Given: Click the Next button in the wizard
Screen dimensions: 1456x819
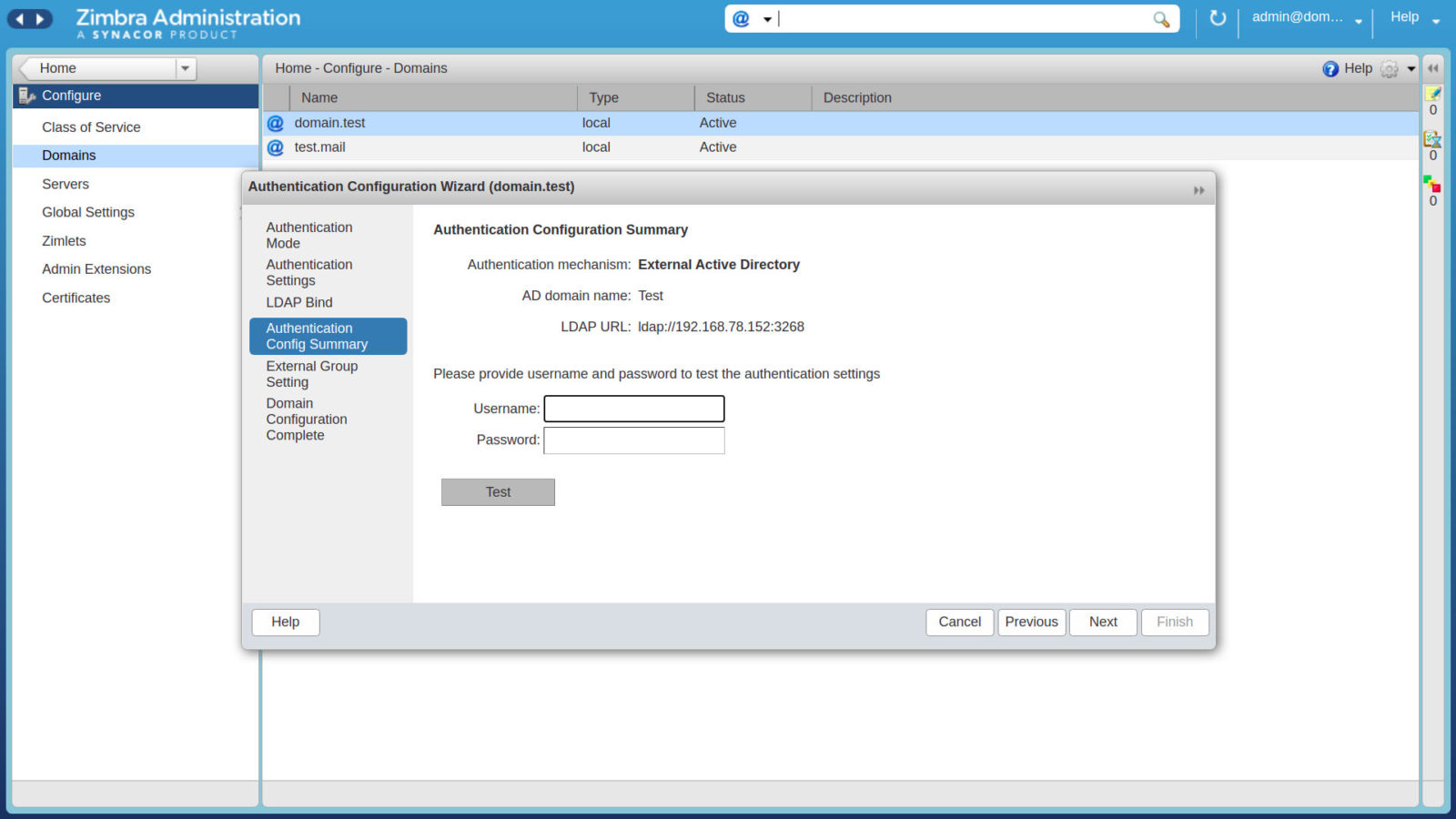Looking at the screenshot, I should (x=1102, y=622).
